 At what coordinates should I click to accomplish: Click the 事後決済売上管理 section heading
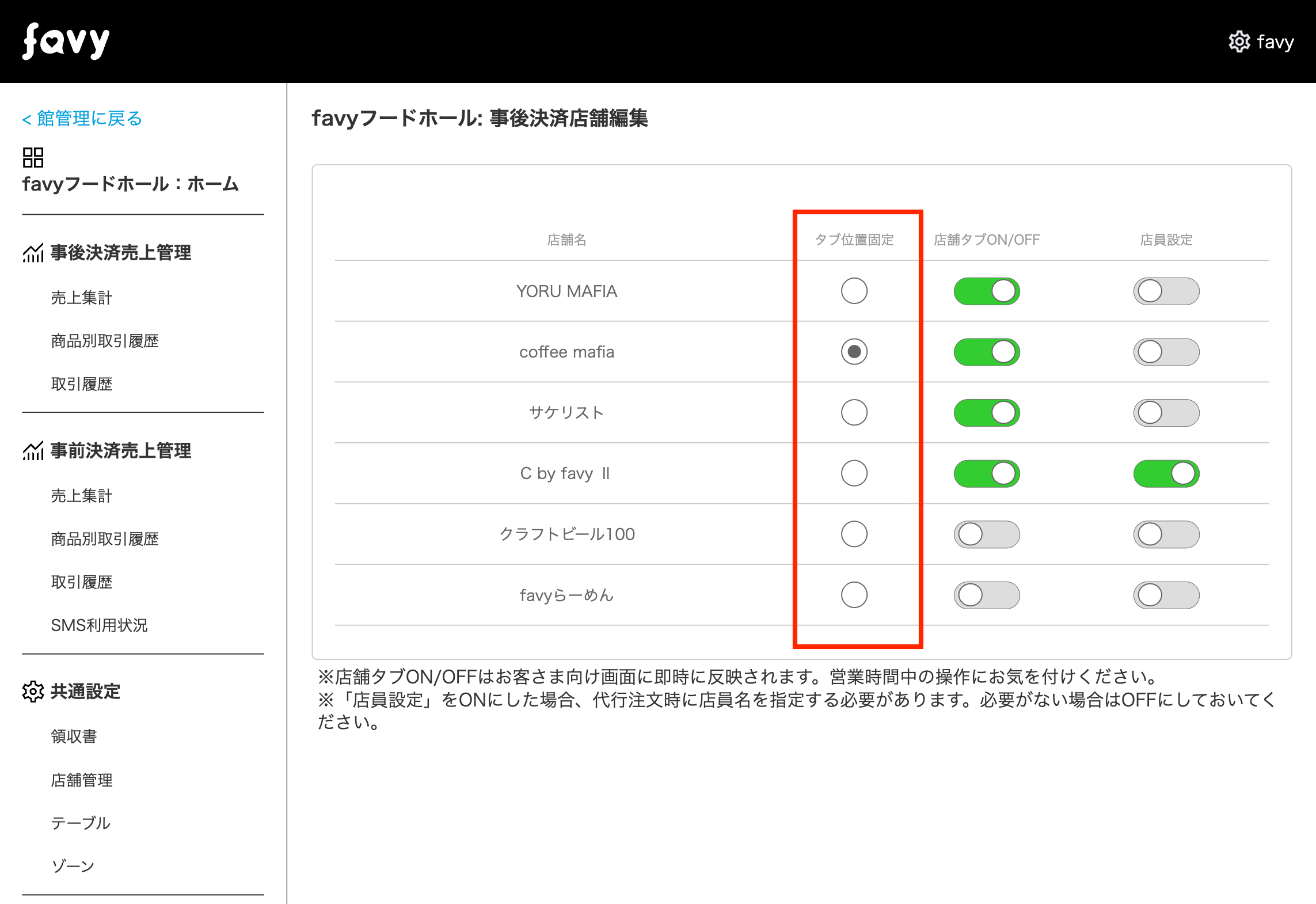tap(121, 252)
